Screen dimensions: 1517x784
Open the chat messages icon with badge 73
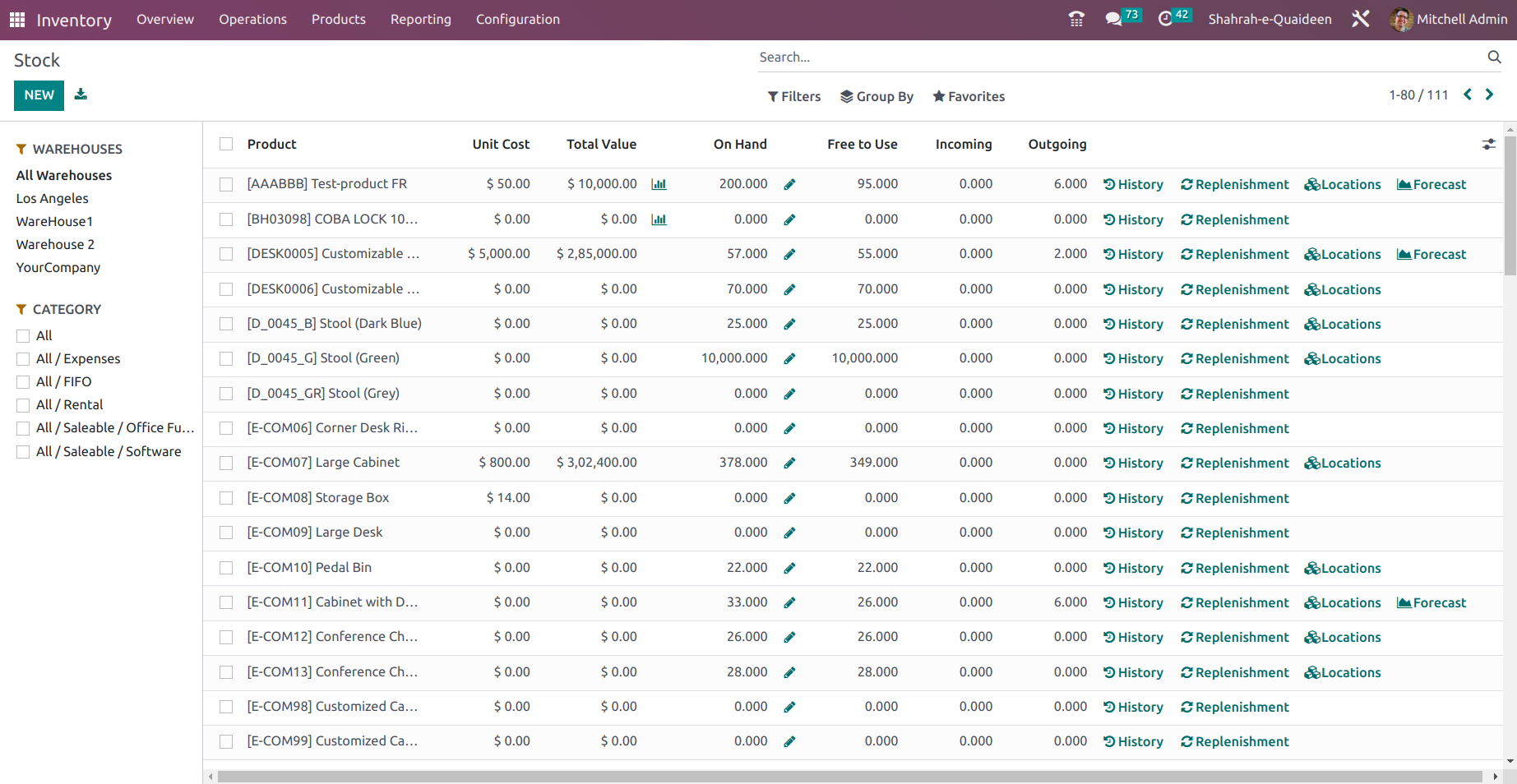pos(1114,19)
